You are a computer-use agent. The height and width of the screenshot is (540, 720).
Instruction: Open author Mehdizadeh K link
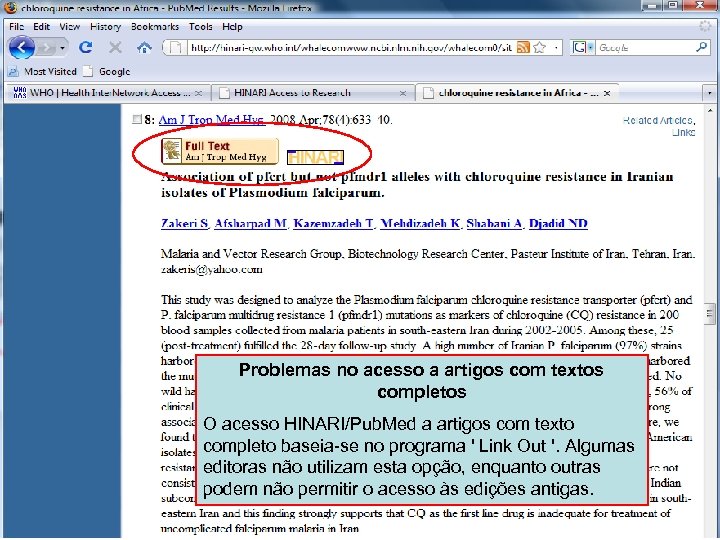pyautogui.click(x=421, y=224)
